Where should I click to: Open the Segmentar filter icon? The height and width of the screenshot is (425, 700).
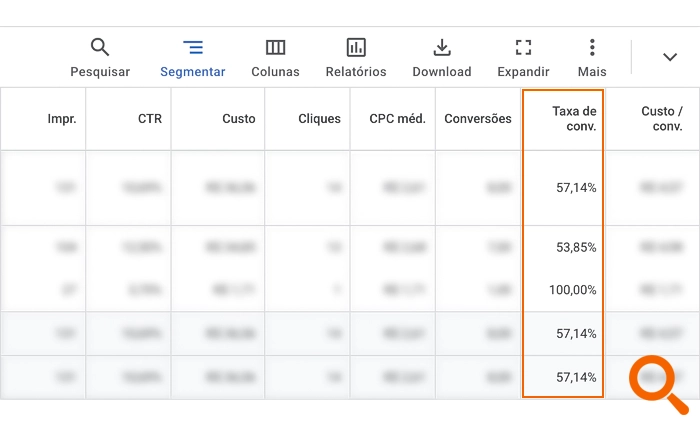(x=193, y=47)
